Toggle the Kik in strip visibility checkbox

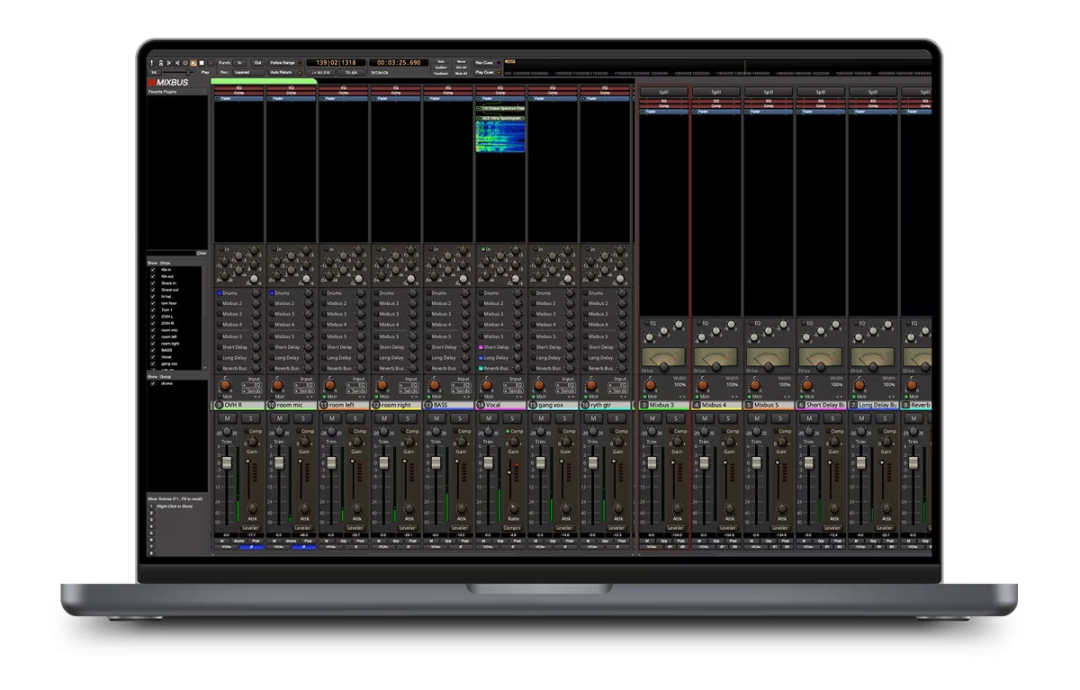click(153, 270)
